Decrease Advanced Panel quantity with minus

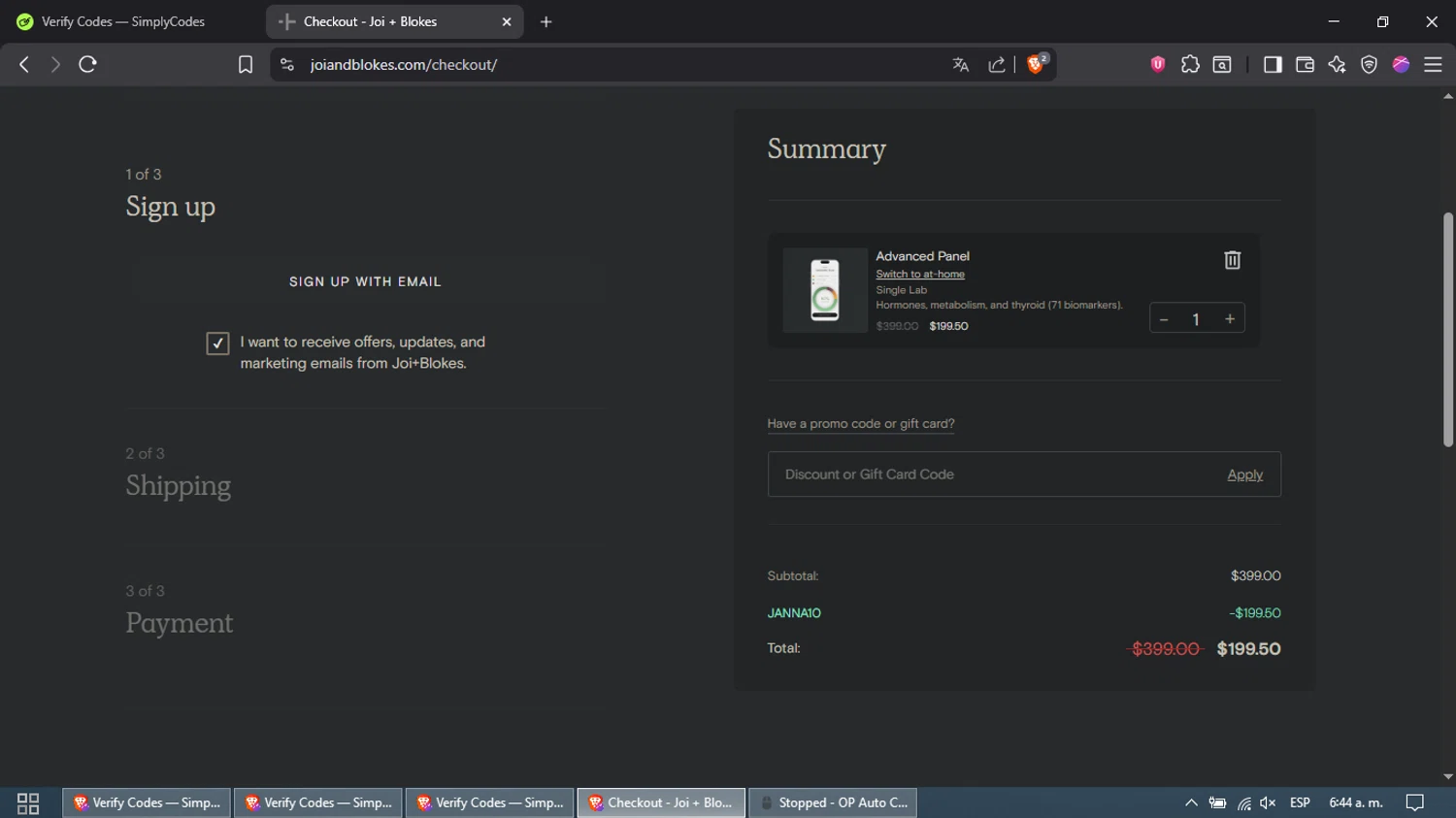[1164, 319]
